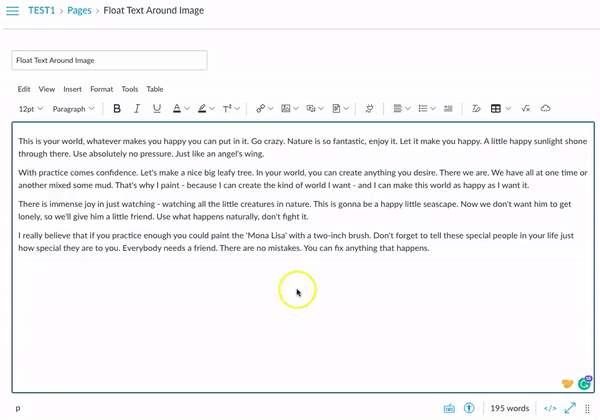
Task: Expand the image options arrow
Action: point(295,109)
